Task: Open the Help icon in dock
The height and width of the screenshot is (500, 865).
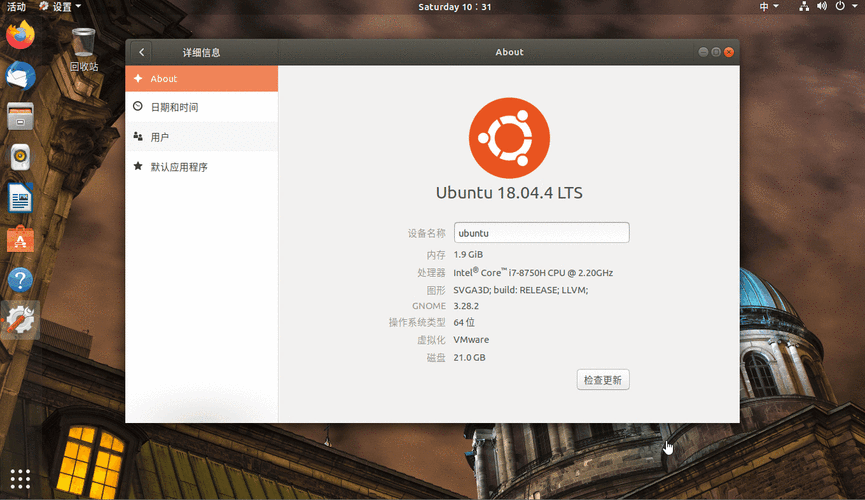Action: (x=20, y=280)
